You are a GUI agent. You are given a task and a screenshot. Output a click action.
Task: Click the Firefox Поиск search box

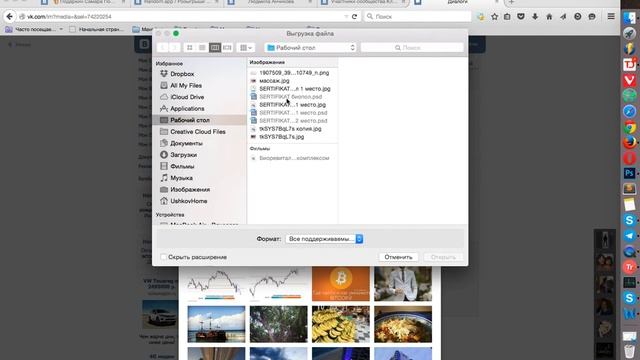pyautogui.click(x=418, y=17)
